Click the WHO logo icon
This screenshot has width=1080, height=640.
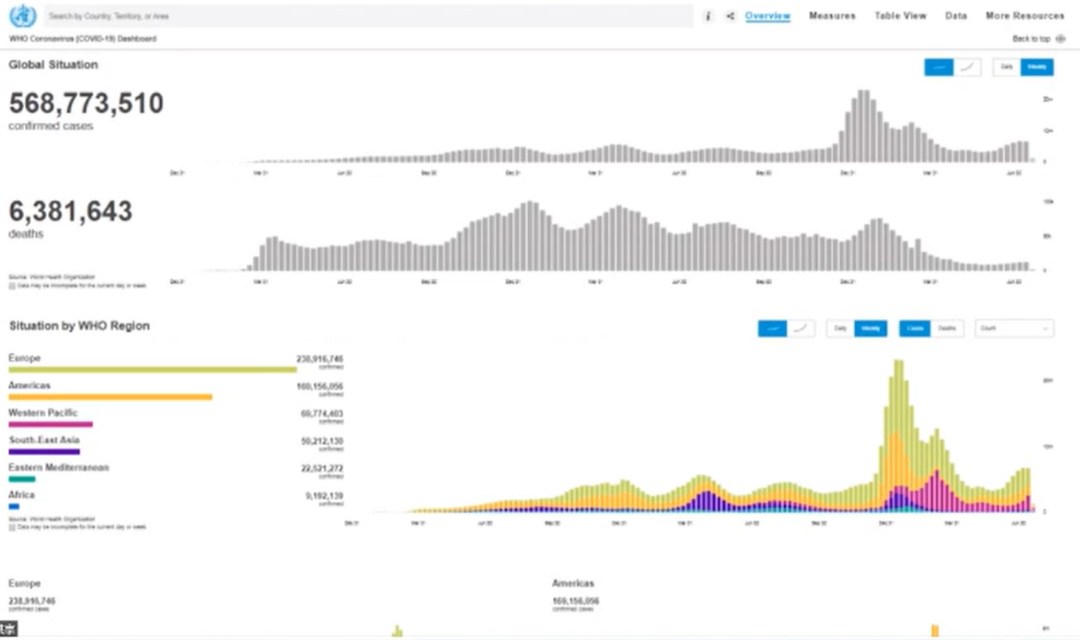(21, 16)
